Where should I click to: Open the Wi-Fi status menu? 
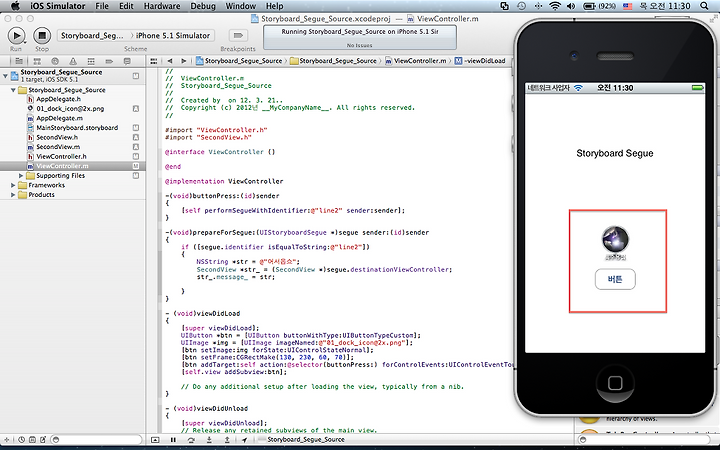coord(555,6)
